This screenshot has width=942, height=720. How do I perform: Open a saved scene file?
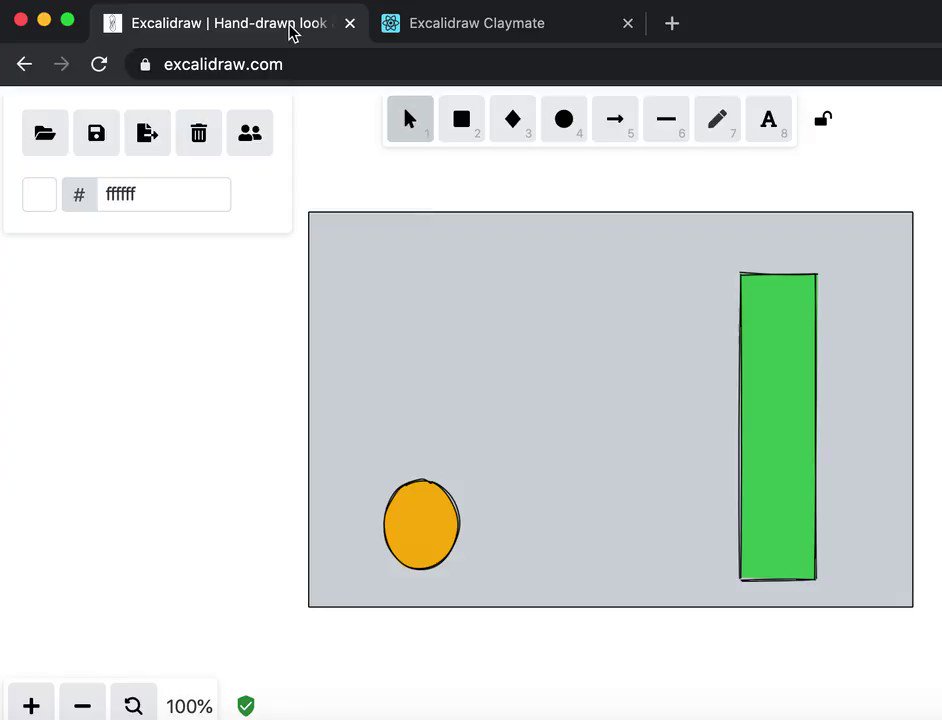point(45,132)
